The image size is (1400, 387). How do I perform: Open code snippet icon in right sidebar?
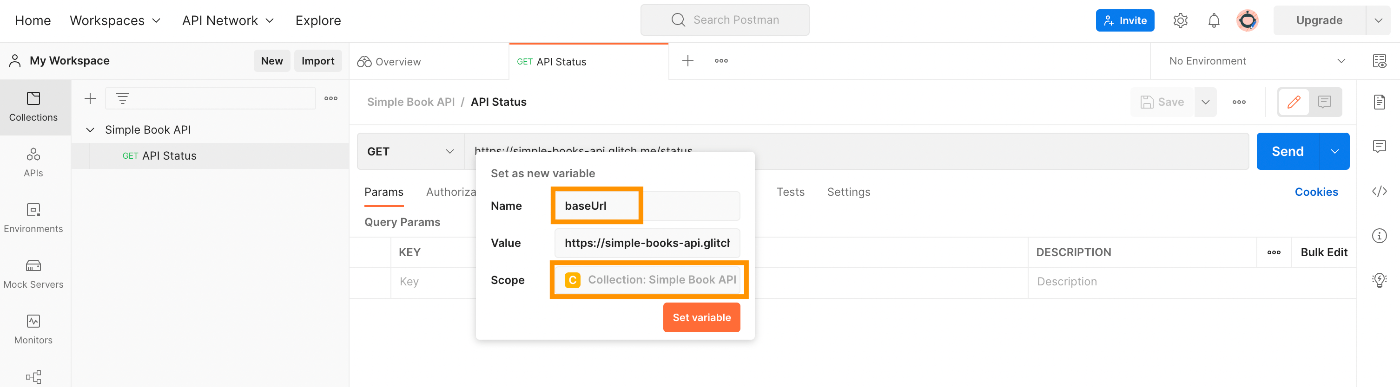click(x=1380, y=191)
